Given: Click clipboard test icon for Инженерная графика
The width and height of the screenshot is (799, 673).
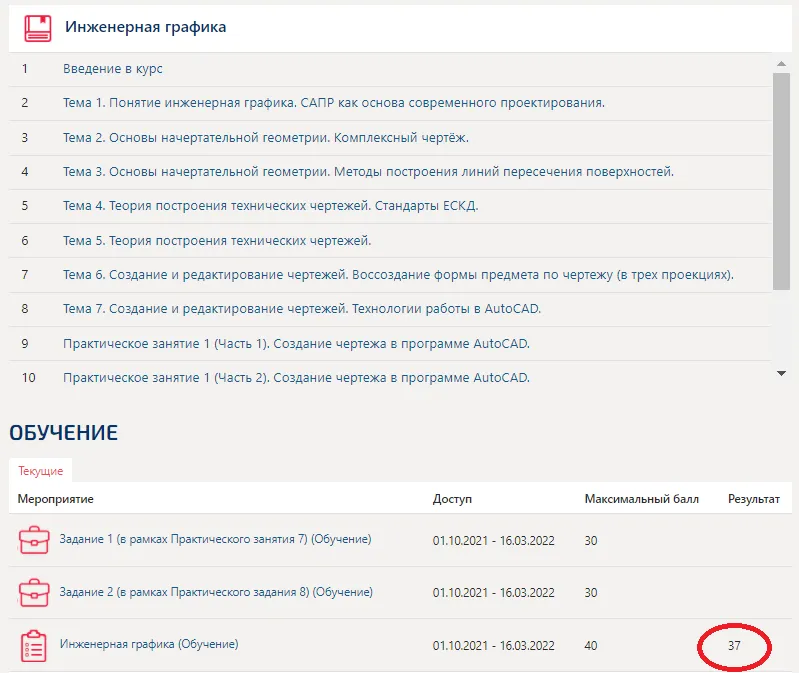Looking at the screenshot, I should click(x=34, y=646).
